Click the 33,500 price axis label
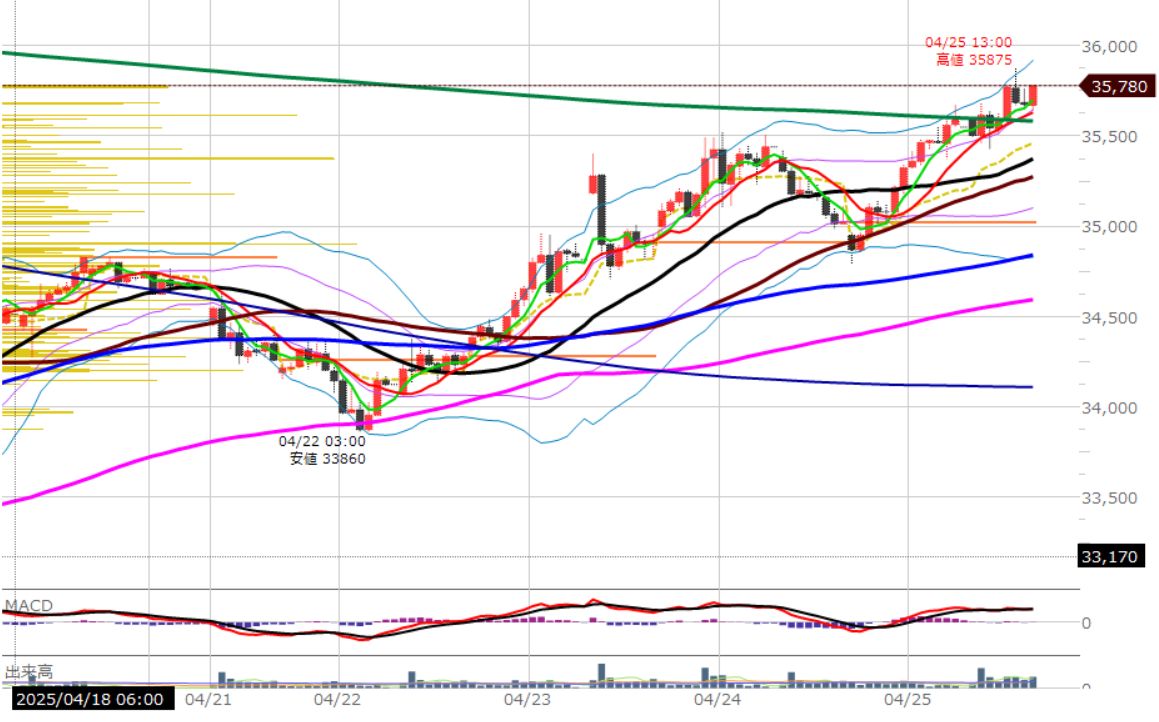 (x=1109, y=498)
